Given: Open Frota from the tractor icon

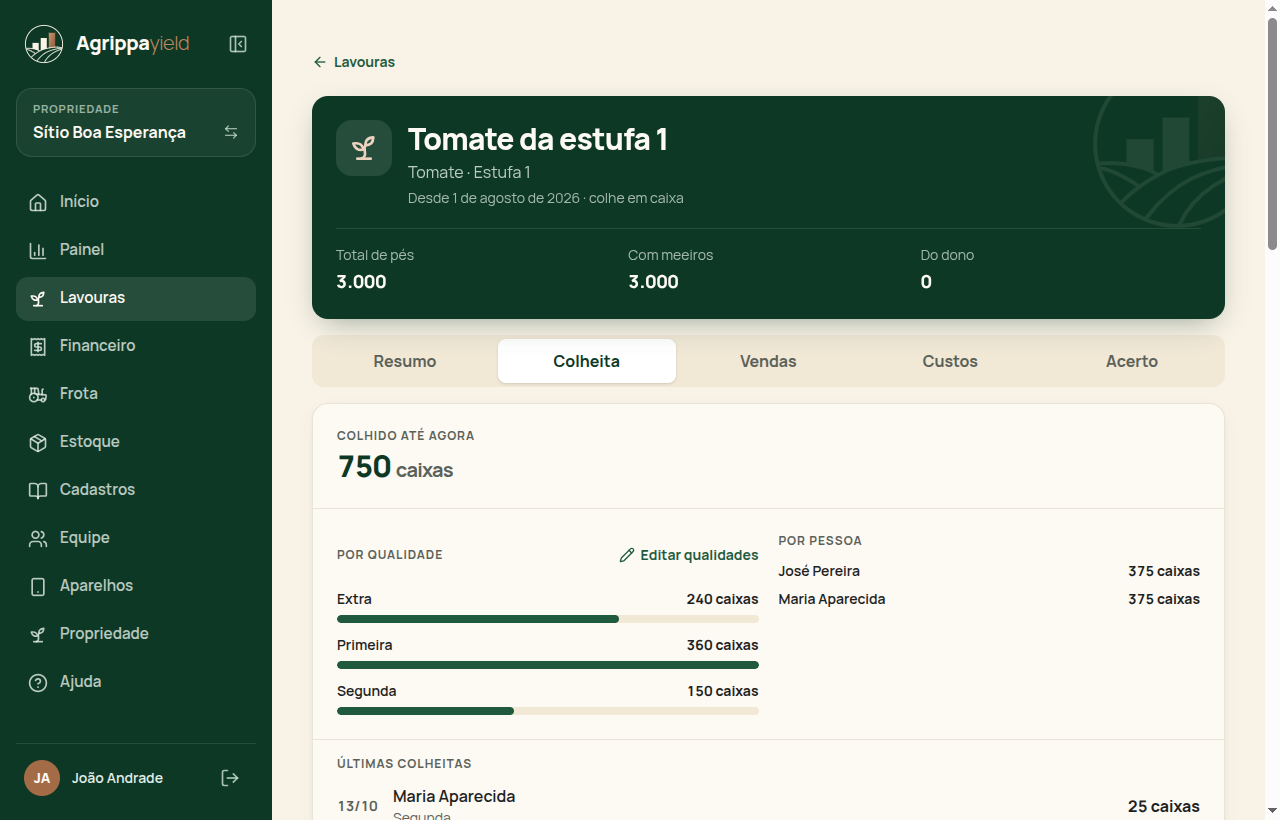Looking at the screenshot, I should click(38, 394).
